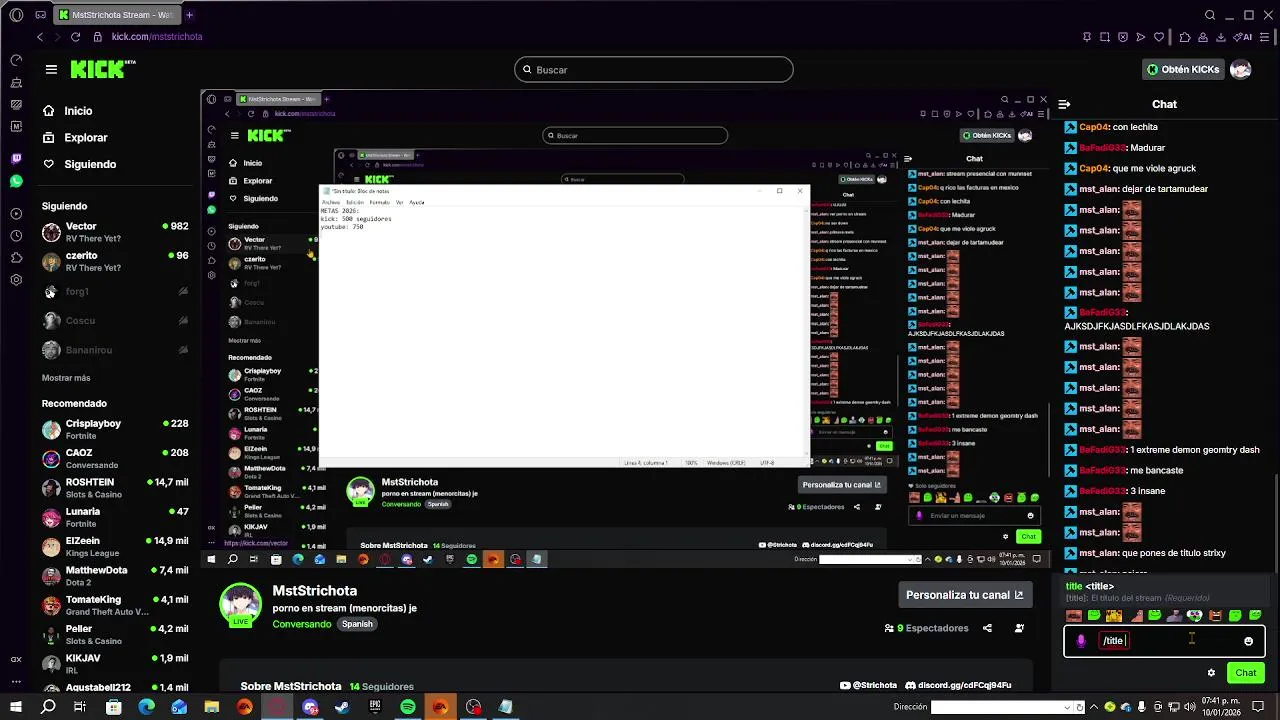Open WhatsApp in the Opera GX sidebar
The height and width of the screenshot is (720, 1280).
(x=16, y=181)
